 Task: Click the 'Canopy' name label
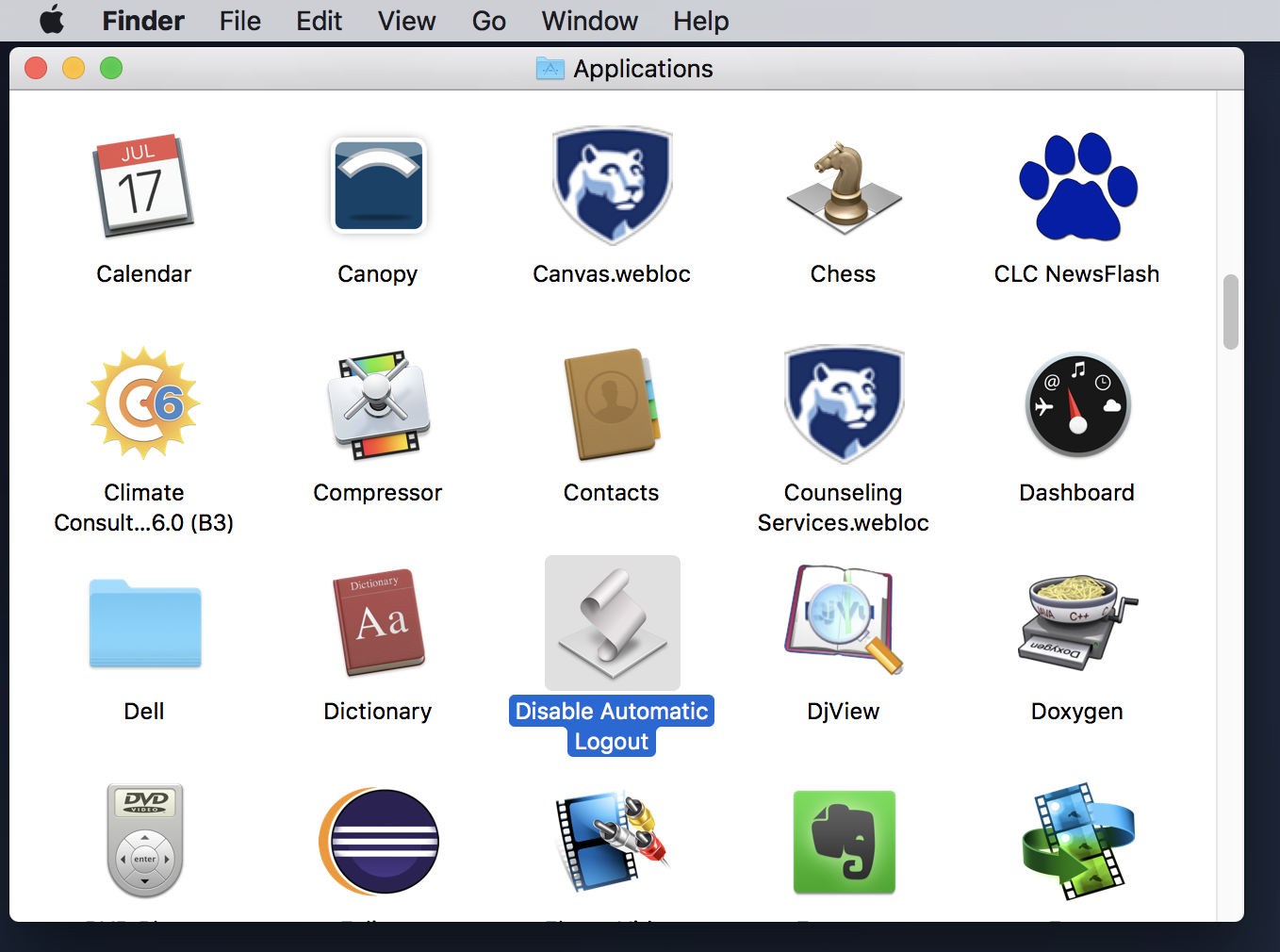point(378,274)
